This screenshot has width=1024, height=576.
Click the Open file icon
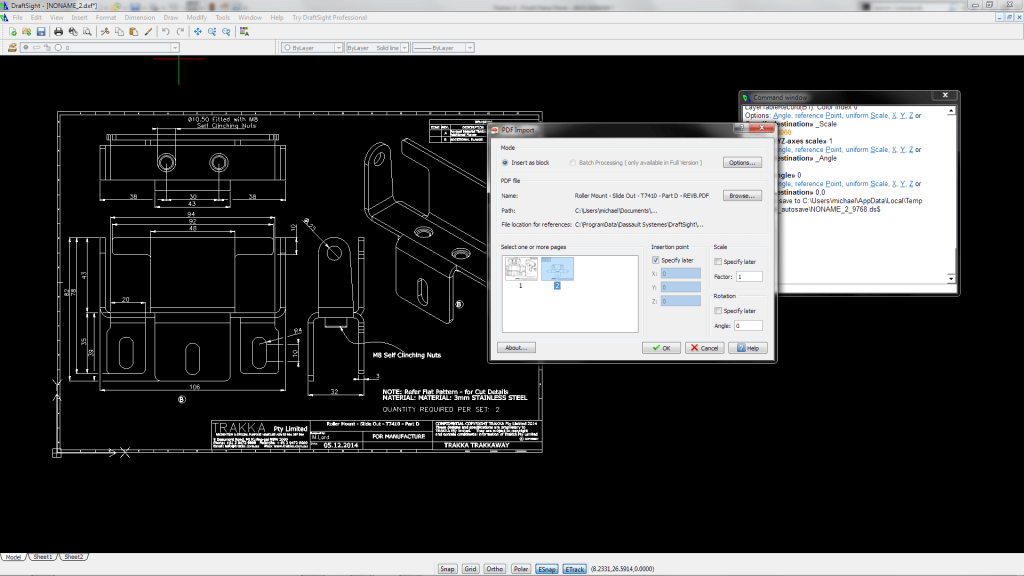[x=27, y=32]
